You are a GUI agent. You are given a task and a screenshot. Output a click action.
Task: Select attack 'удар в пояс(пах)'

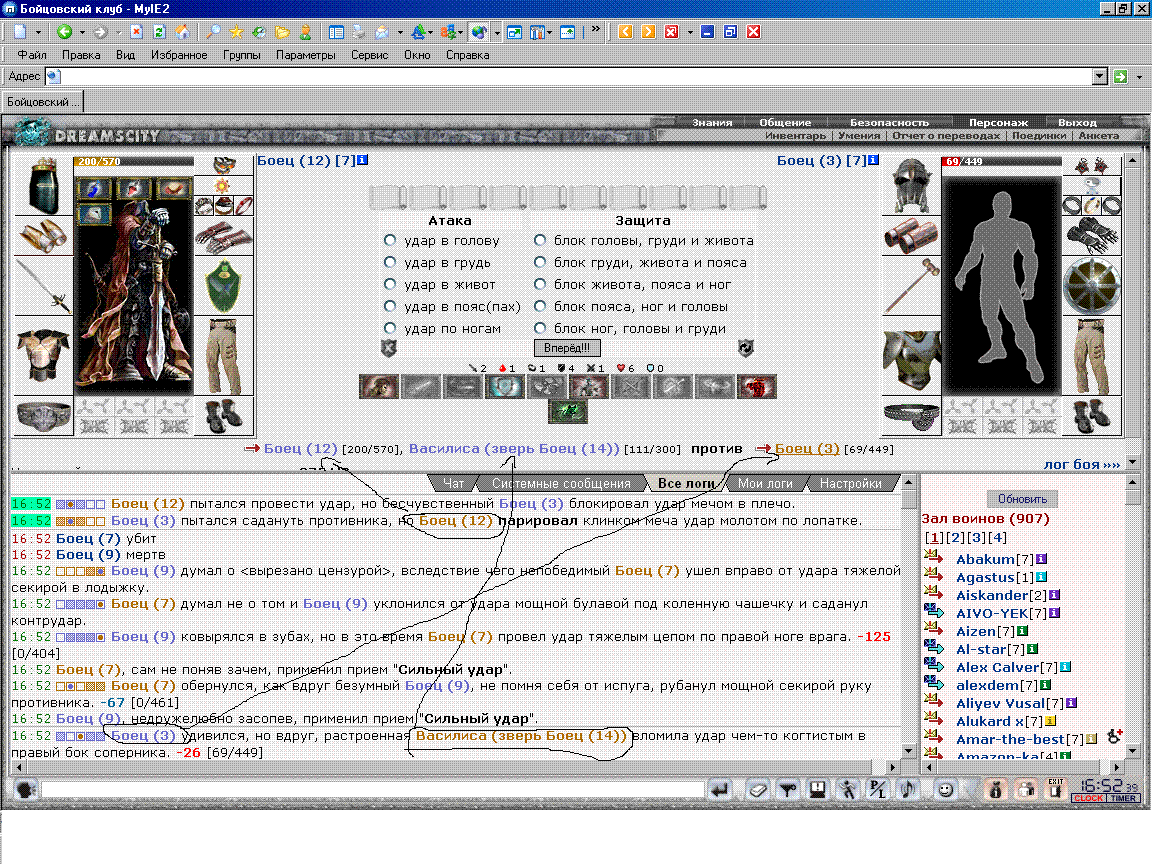390,306
